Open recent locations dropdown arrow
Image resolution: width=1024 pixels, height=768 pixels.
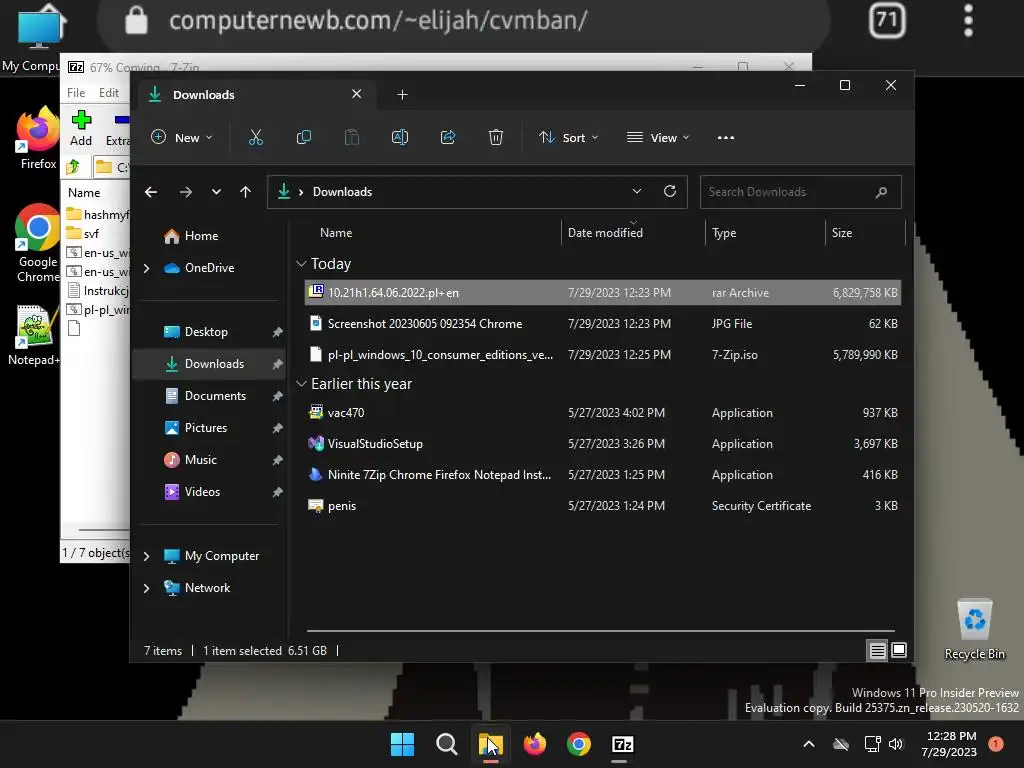coord(216,192)
